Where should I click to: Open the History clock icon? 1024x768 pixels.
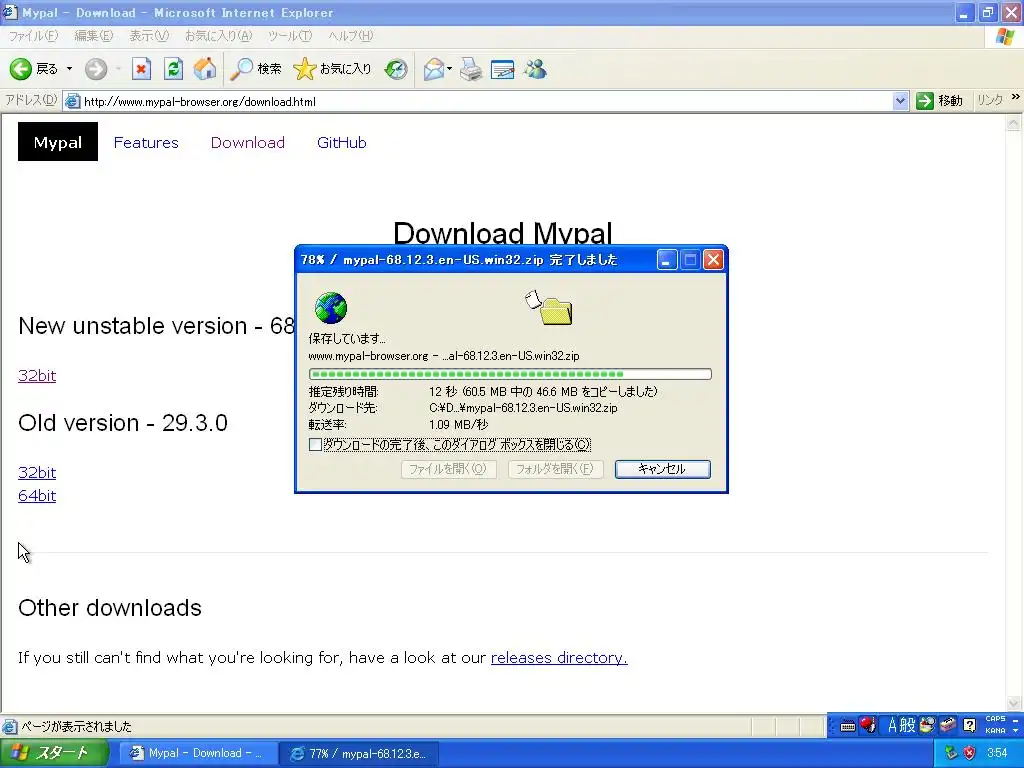pos(396,69)
